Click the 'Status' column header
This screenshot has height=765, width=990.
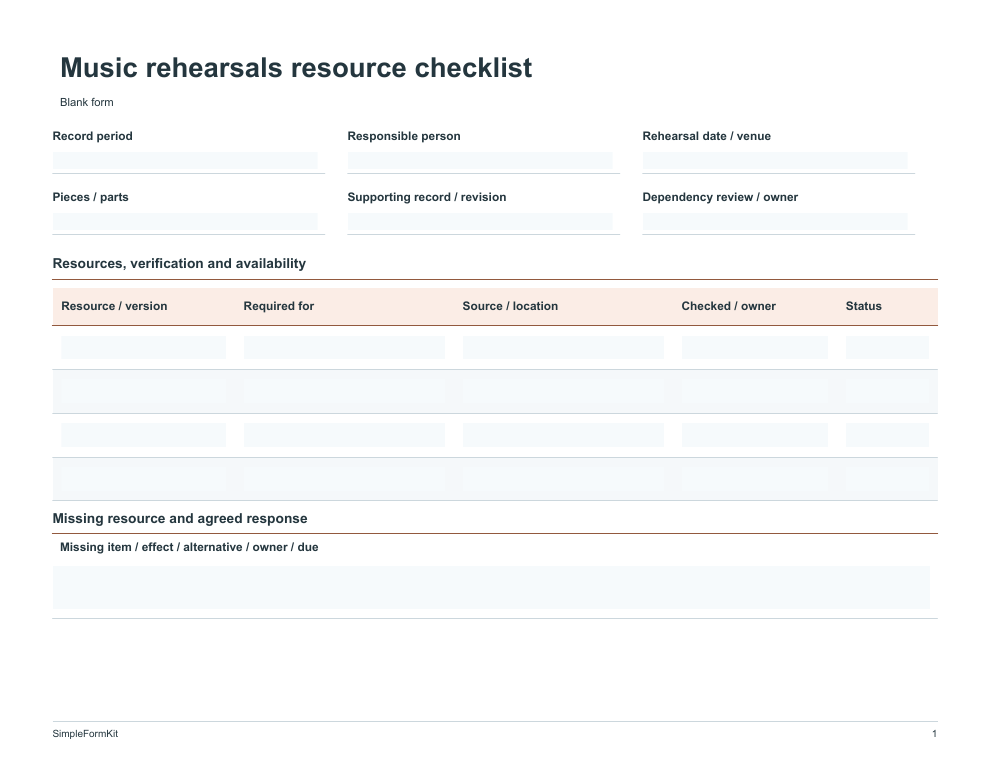click(x=864, y=306)
